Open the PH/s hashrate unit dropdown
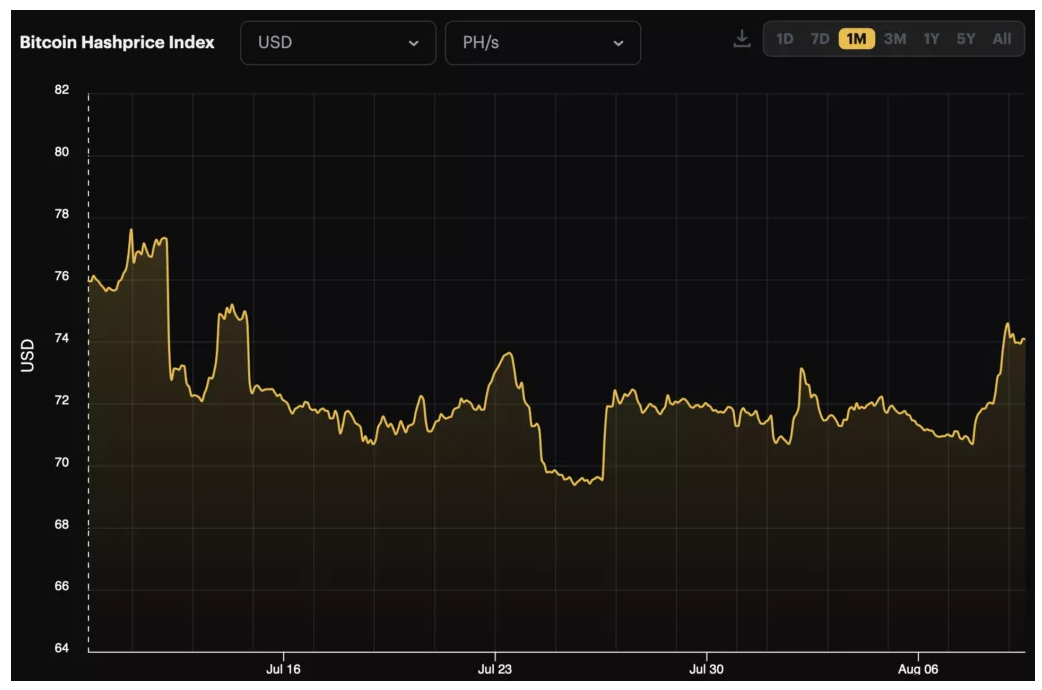The image size is (1042, 690). pos(542,43)
